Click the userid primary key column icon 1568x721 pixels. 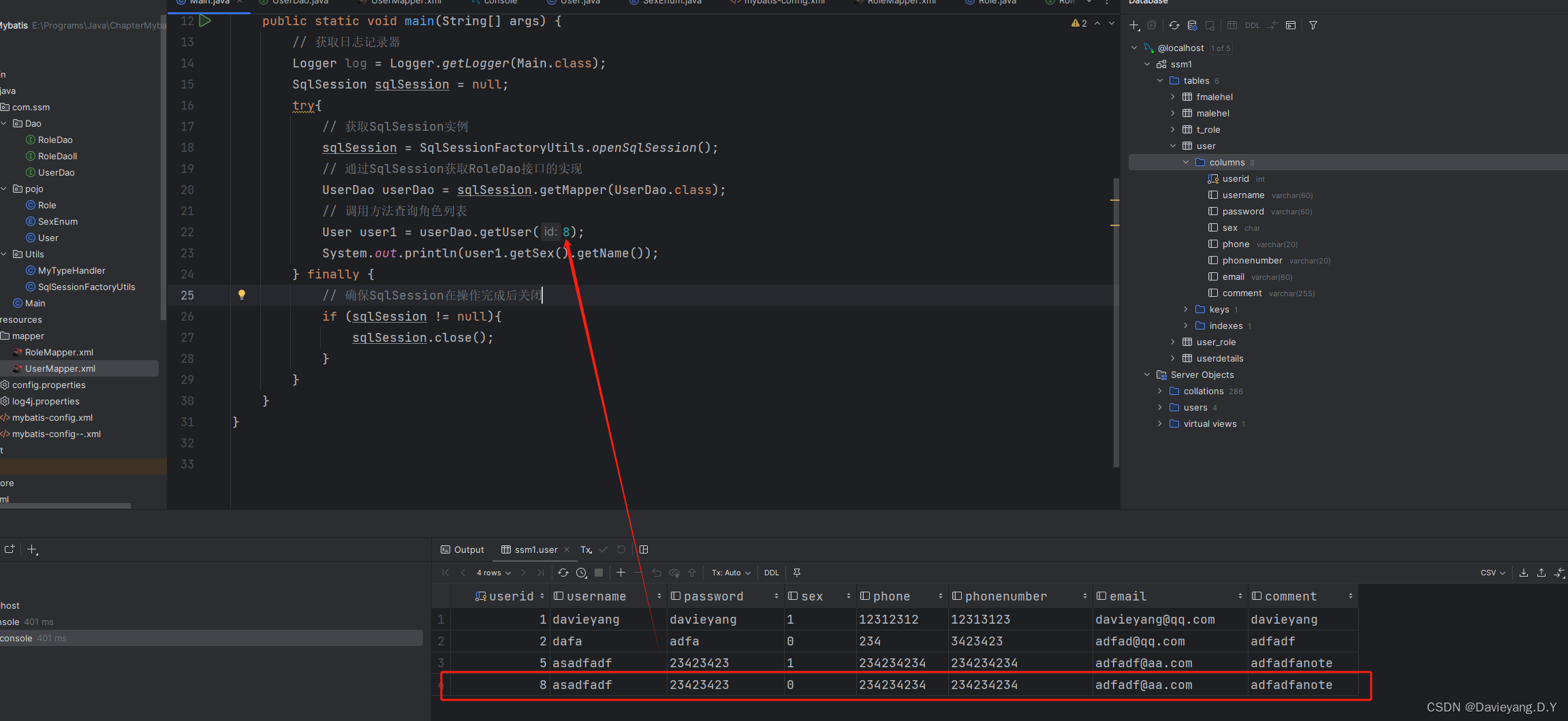[x=480, y=596]
